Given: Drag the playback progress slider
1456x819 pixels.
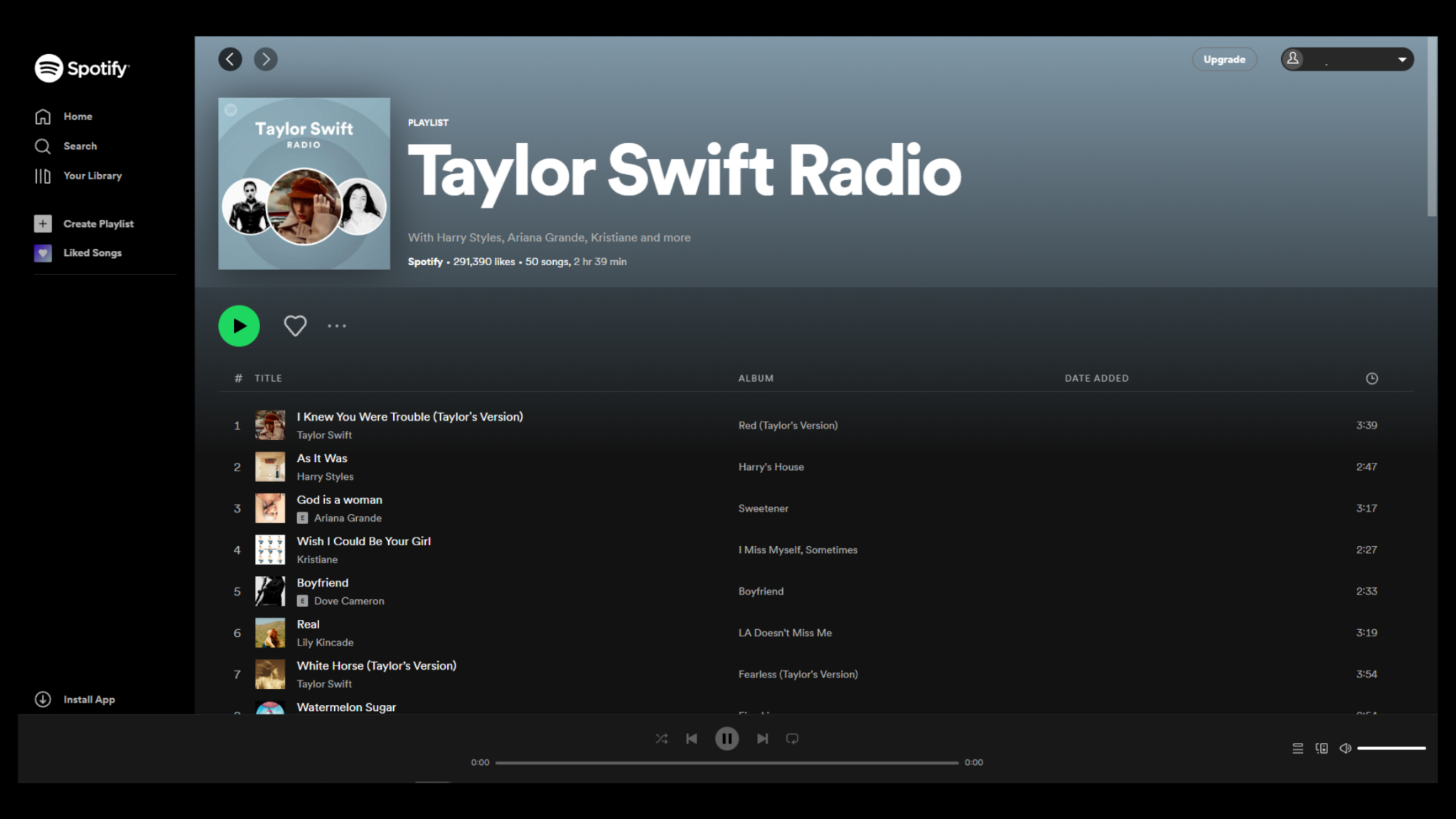Looking at the screenshot, I should (727, 762).
